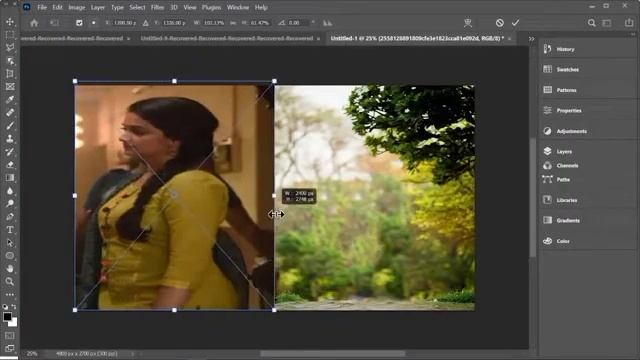
Task: Open the Layer menu
Action: point(98,7)
